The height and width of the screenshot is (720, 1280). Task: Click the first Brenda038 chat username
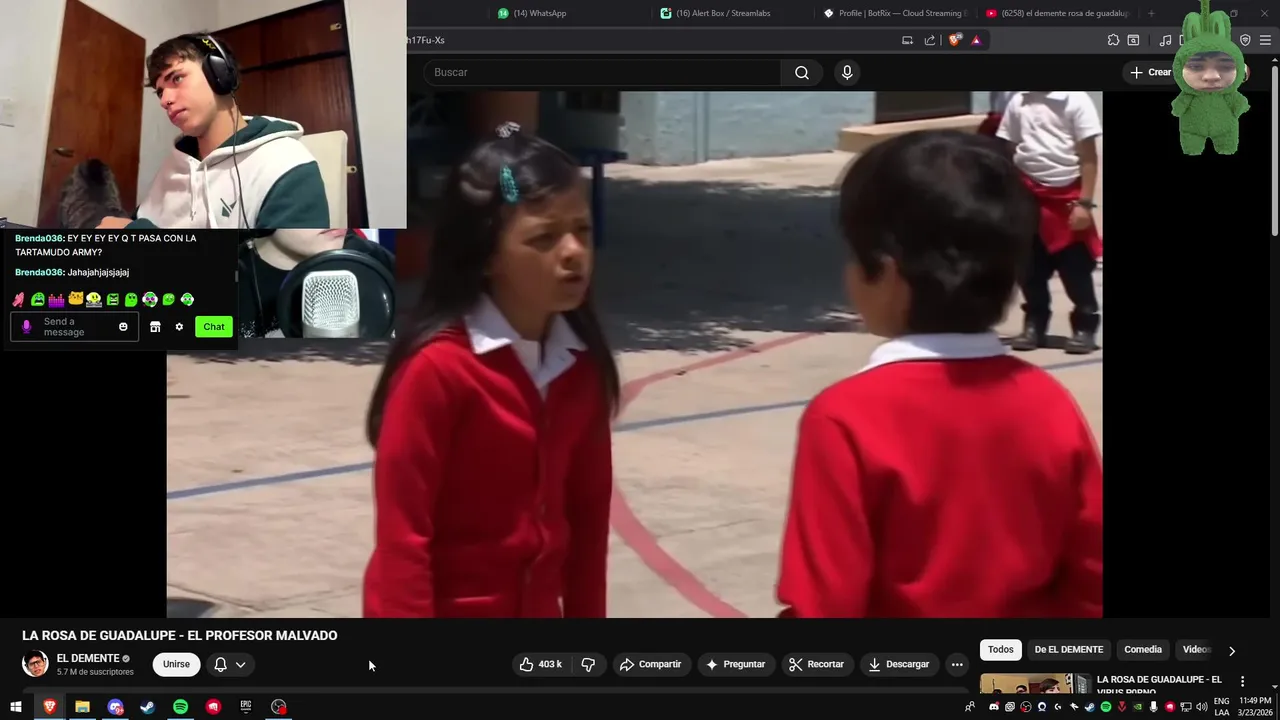(39, 239)
